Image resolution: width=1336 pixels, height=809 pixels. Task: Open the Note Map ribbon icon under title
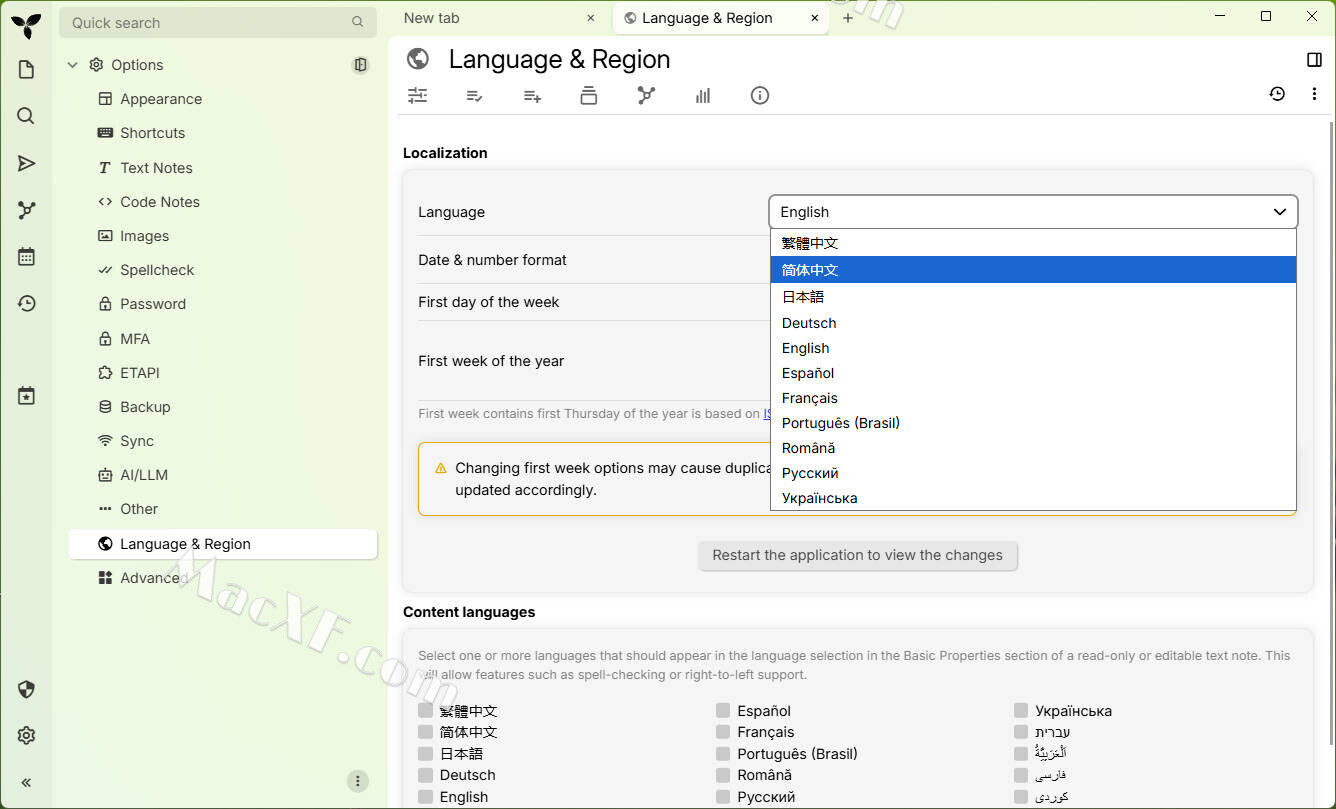coord(646,96)
